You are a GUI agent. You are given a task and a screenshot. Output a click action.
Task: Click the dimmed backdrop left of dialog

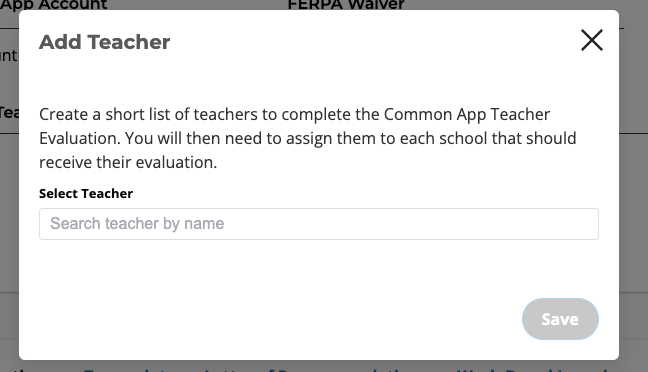(9, 207)
